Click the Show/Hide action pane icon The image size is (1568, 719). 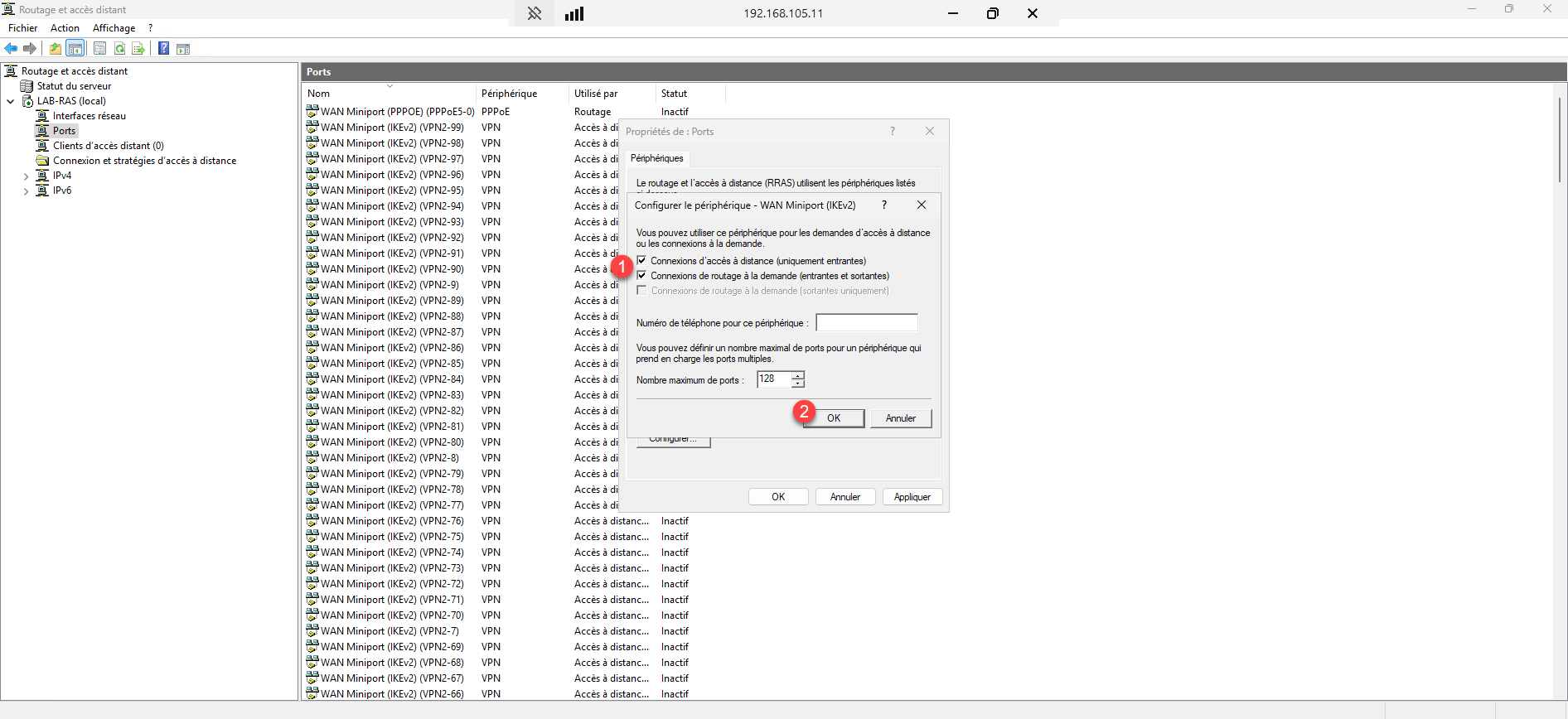pos(183,49)
